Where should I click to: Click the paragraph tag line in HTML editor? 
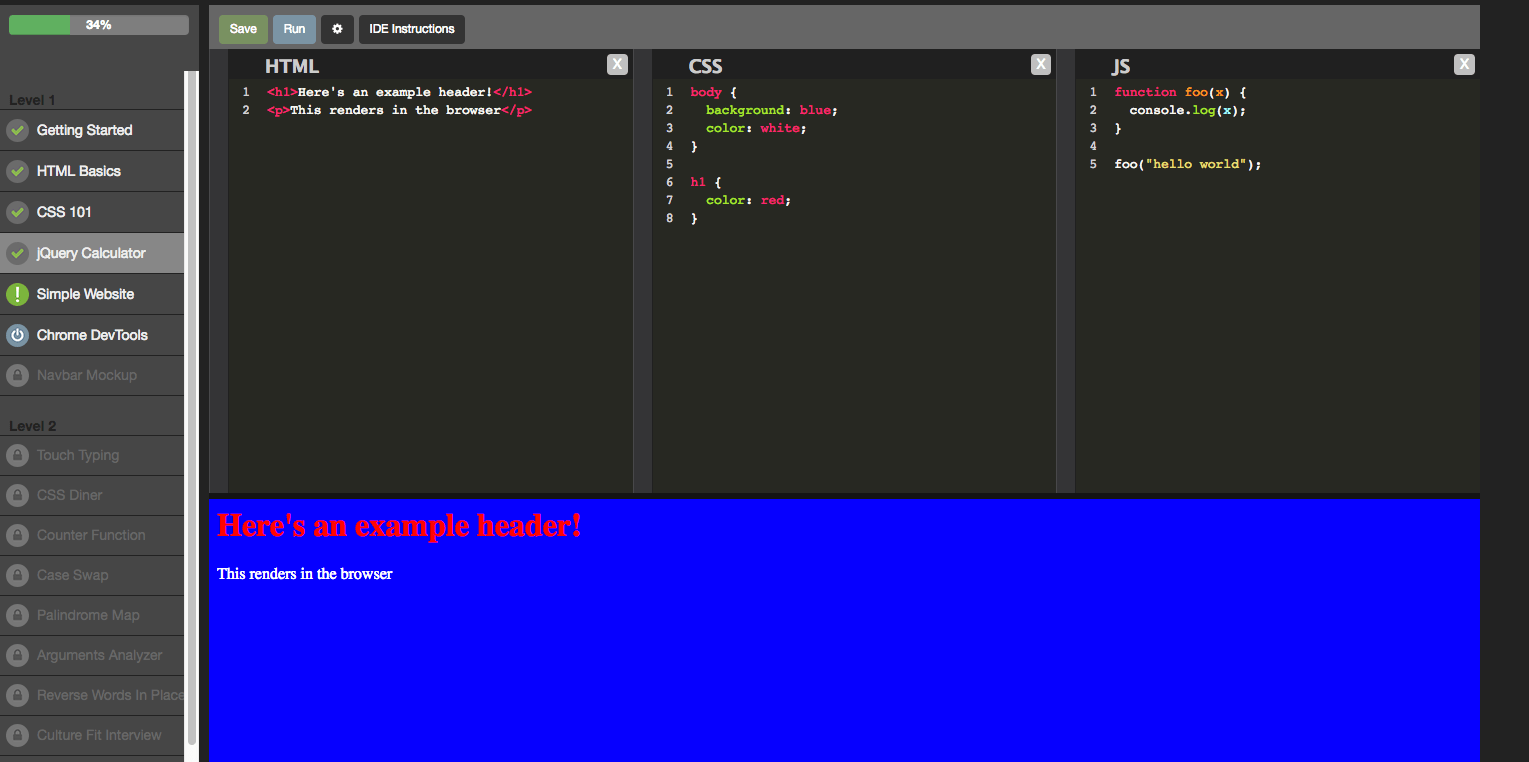click(399, 110)
